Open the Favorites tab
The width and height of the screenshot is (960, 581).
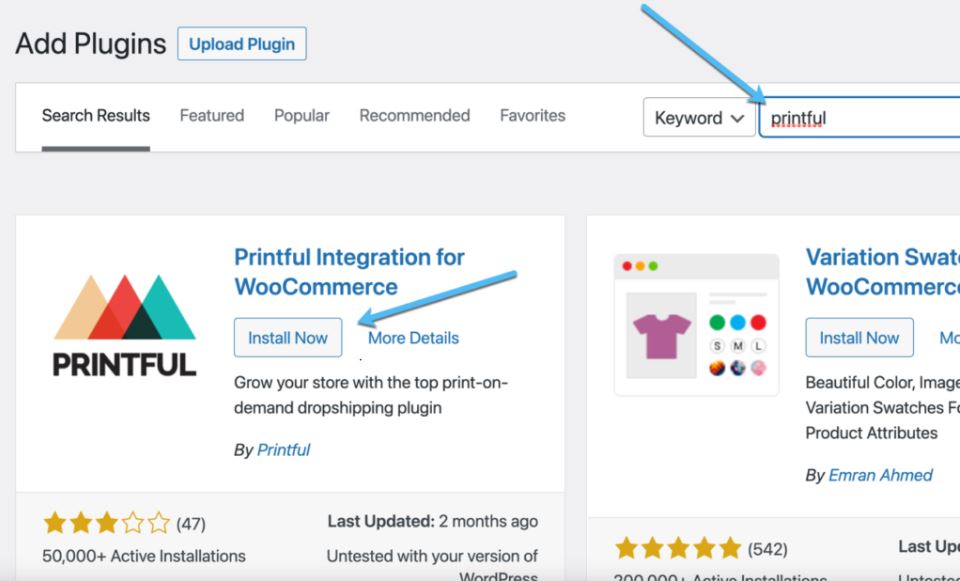pyautogui.click(x=532, y=116)
